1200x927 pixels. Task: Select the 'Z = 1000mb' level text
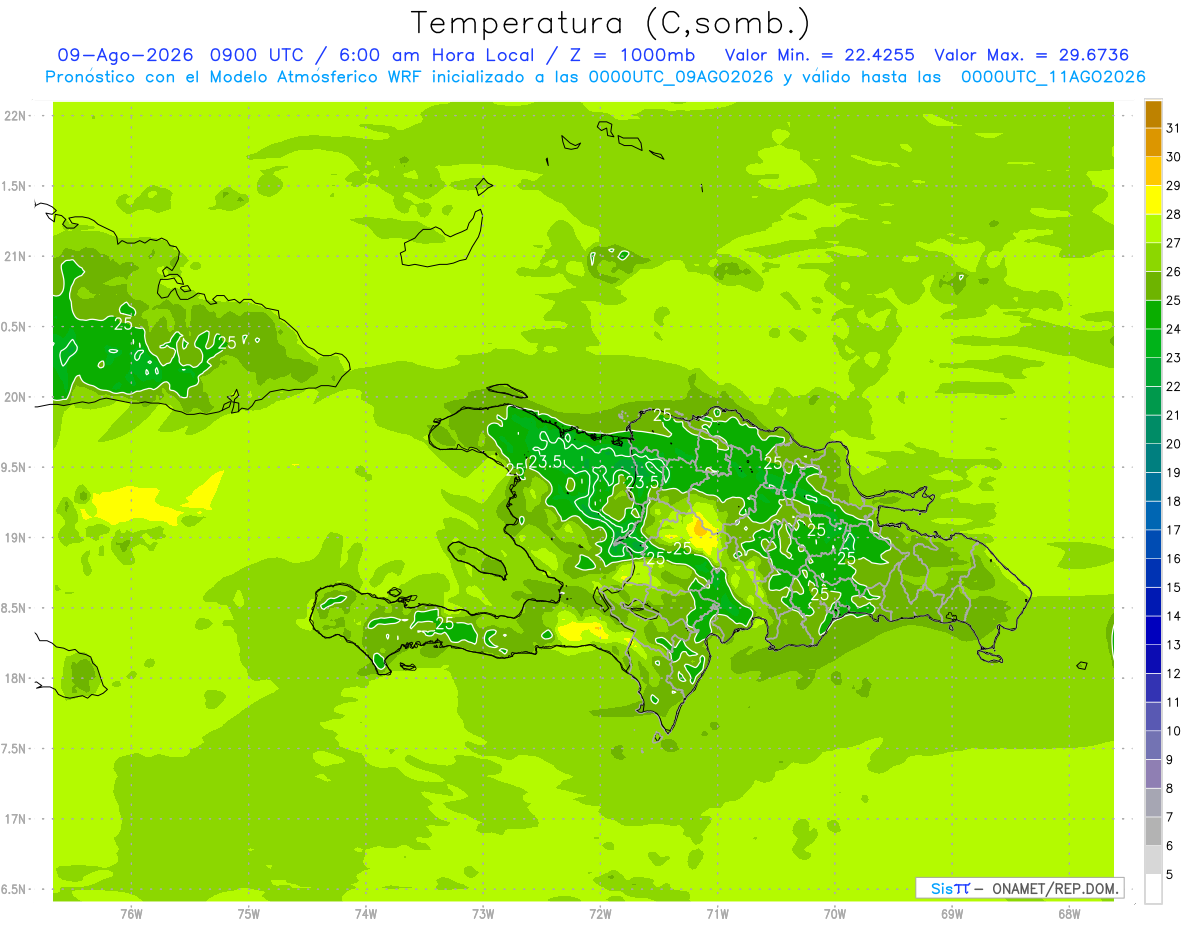coord(632,55)
